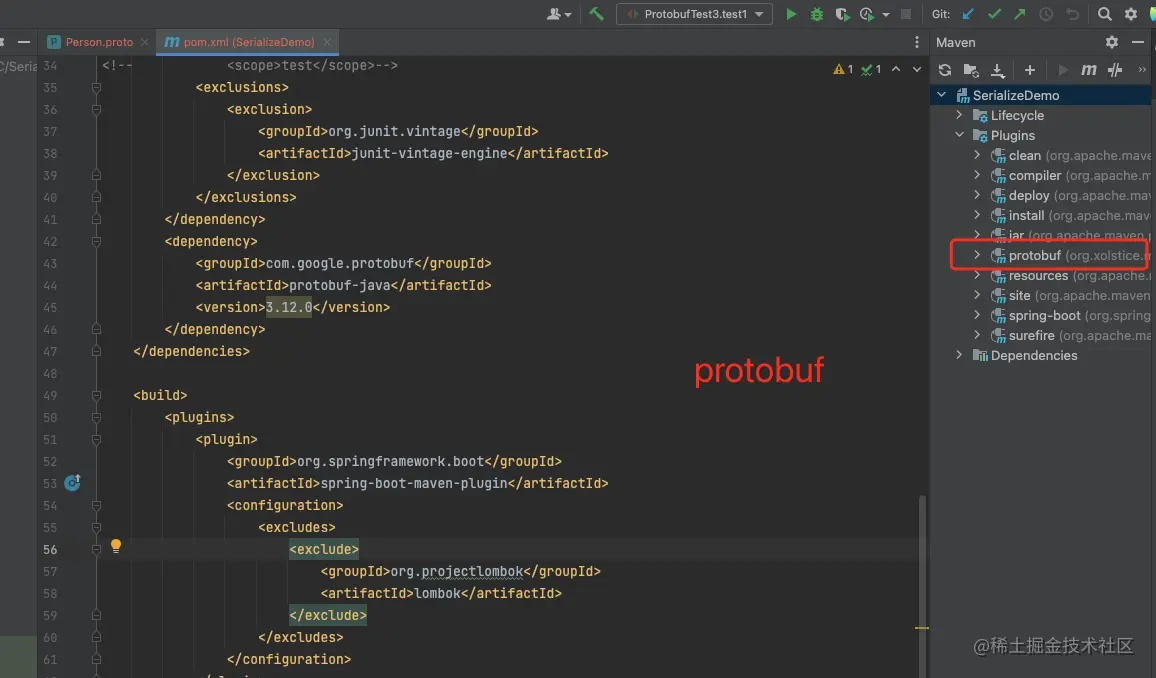Fold the excludes block on line 55
1156x678 pixels.
pos(96,528)
